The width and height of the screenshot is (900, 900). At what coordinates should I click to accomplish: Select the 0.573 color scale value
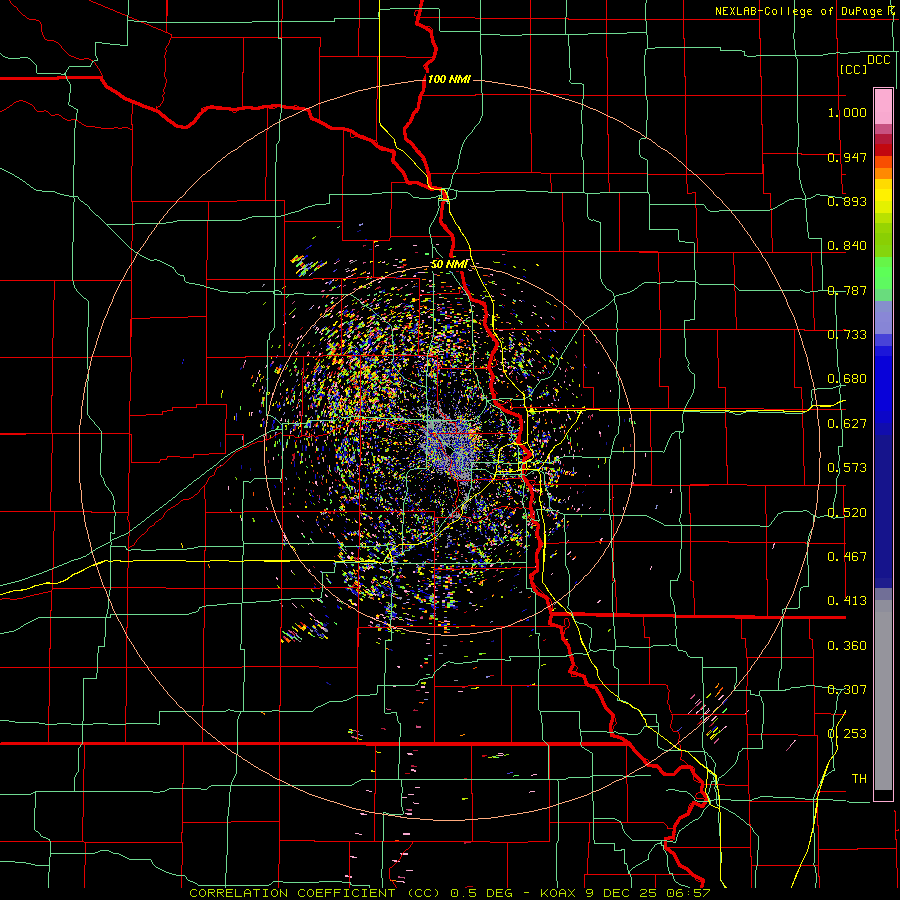coord(847,468)
